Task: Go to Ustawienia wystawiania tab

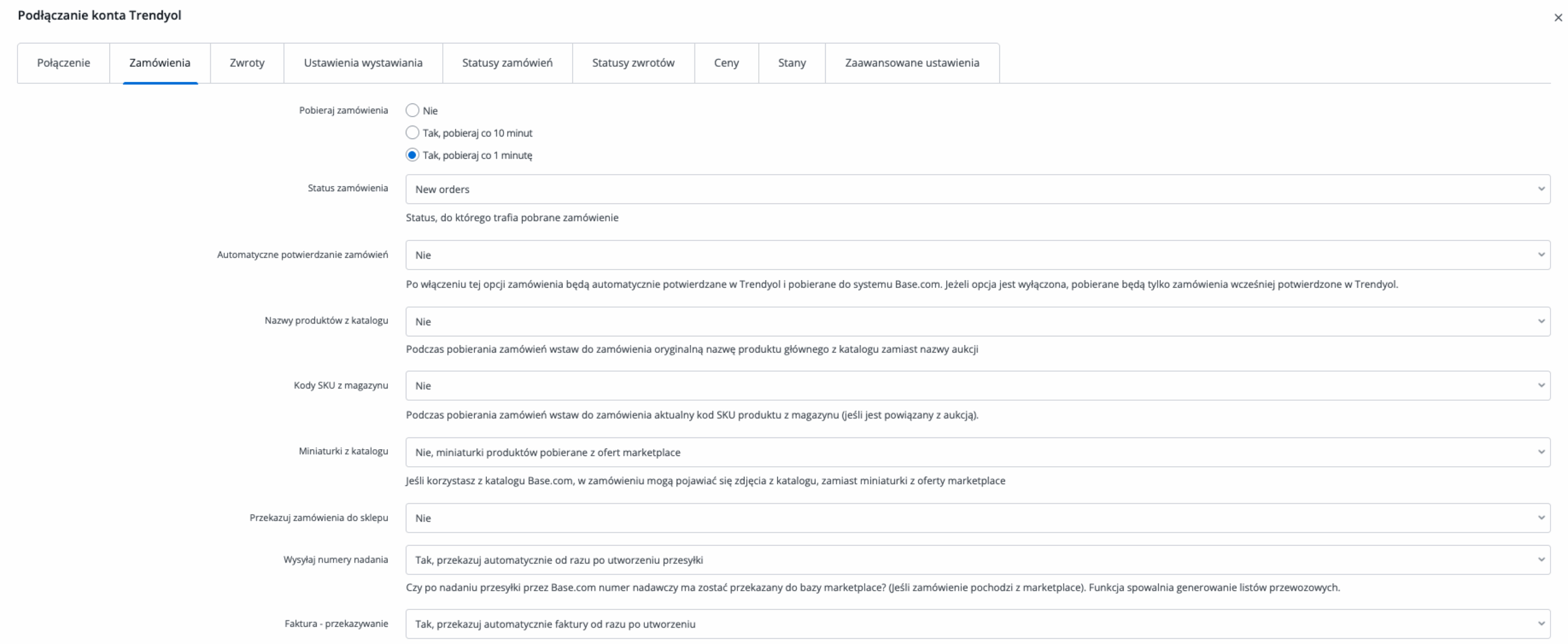Action: coord(363,63)
